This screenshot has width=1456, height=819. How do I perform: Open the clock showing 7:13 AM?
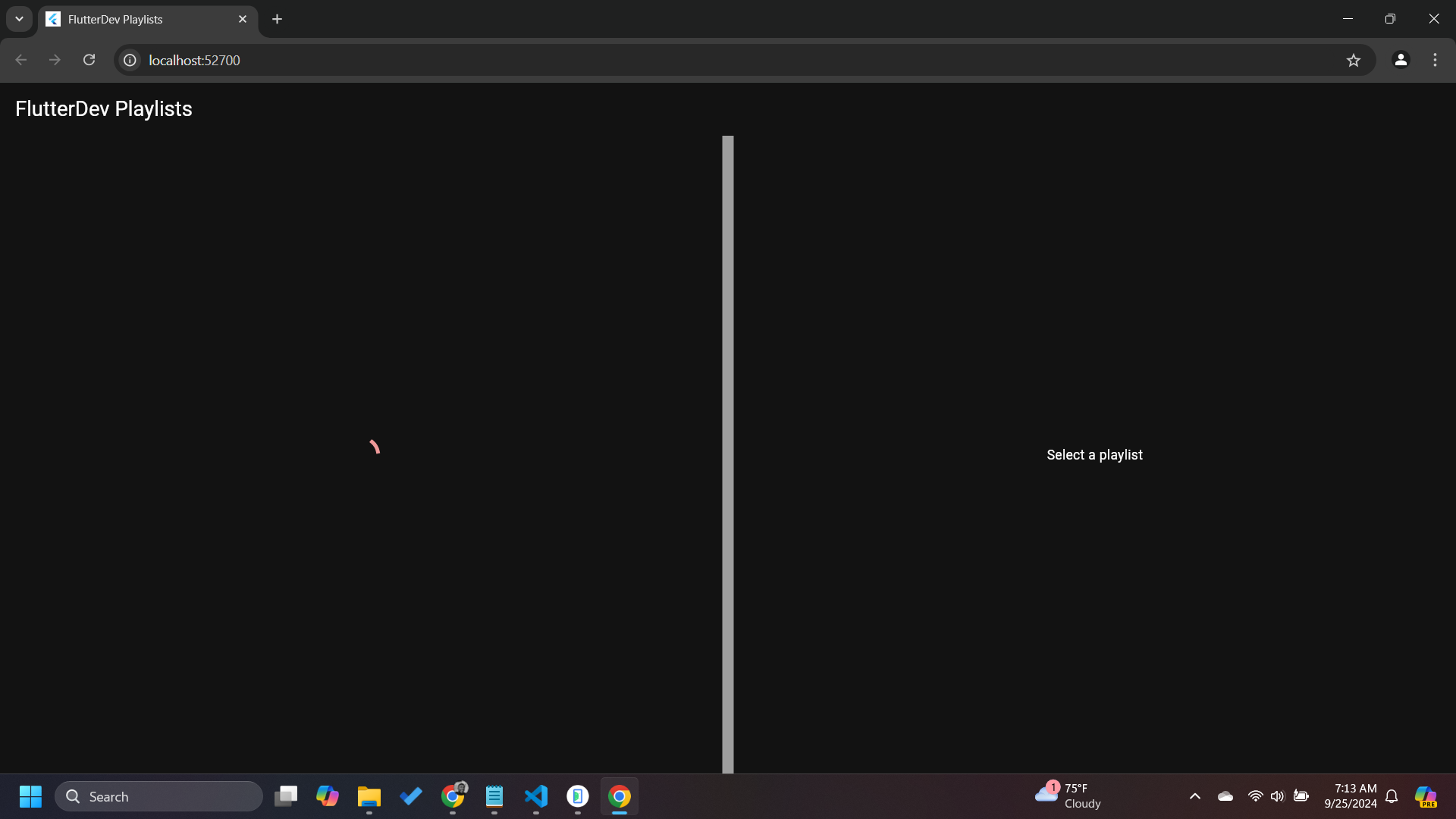(x=1350, y=796)
